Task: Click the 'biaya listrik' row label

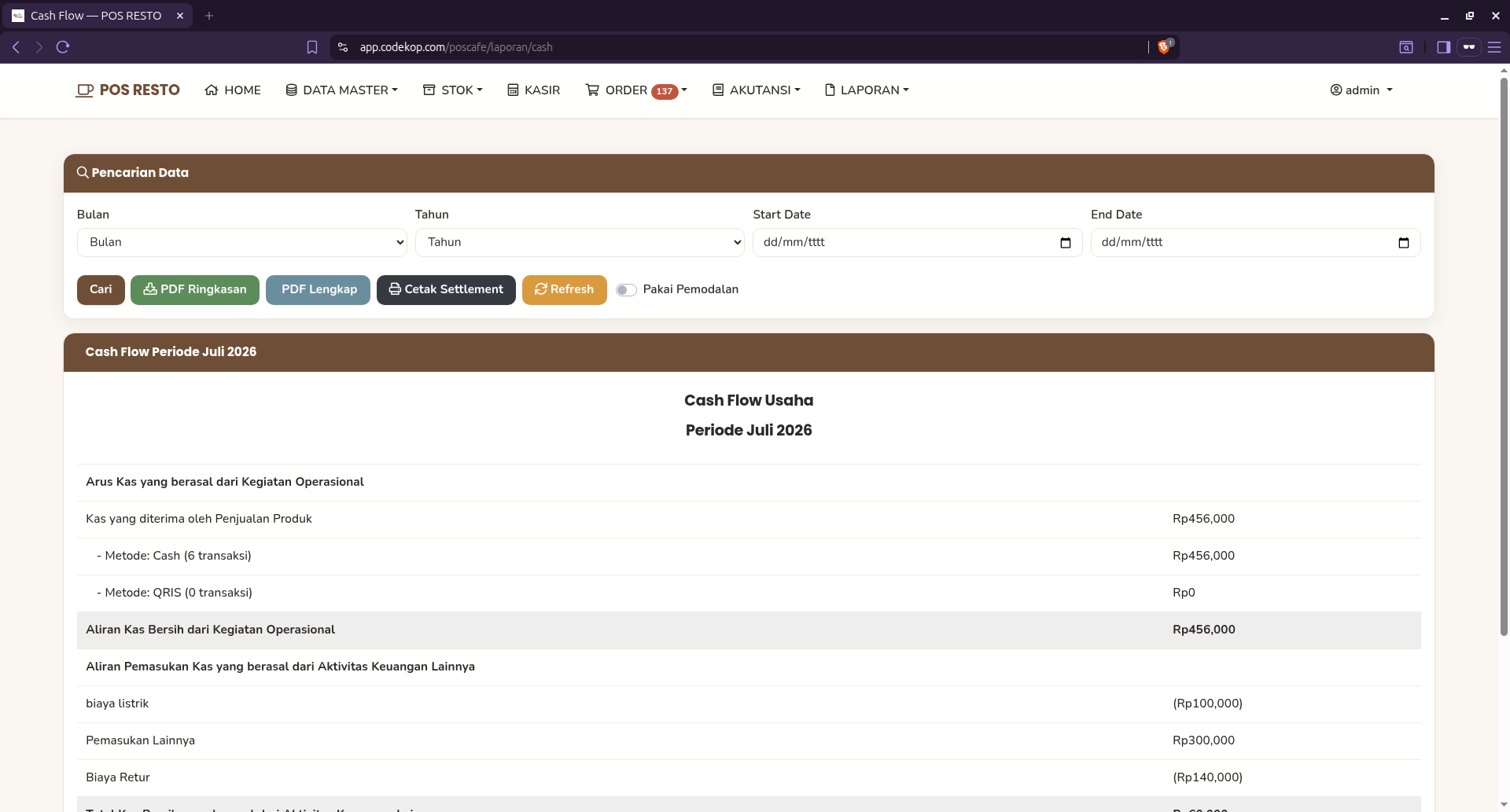Action: click(117, 704)
